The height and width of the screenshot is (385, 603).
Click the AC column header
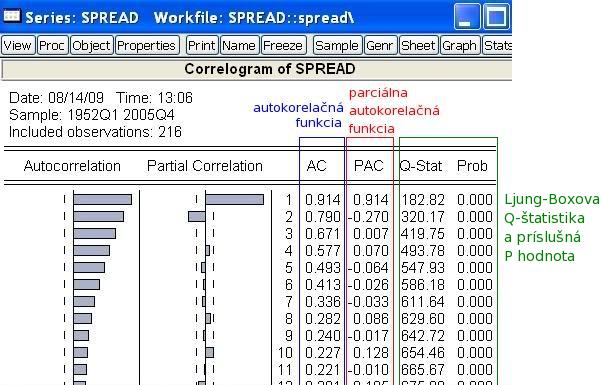pyautogui.click(x=316, y=166)
